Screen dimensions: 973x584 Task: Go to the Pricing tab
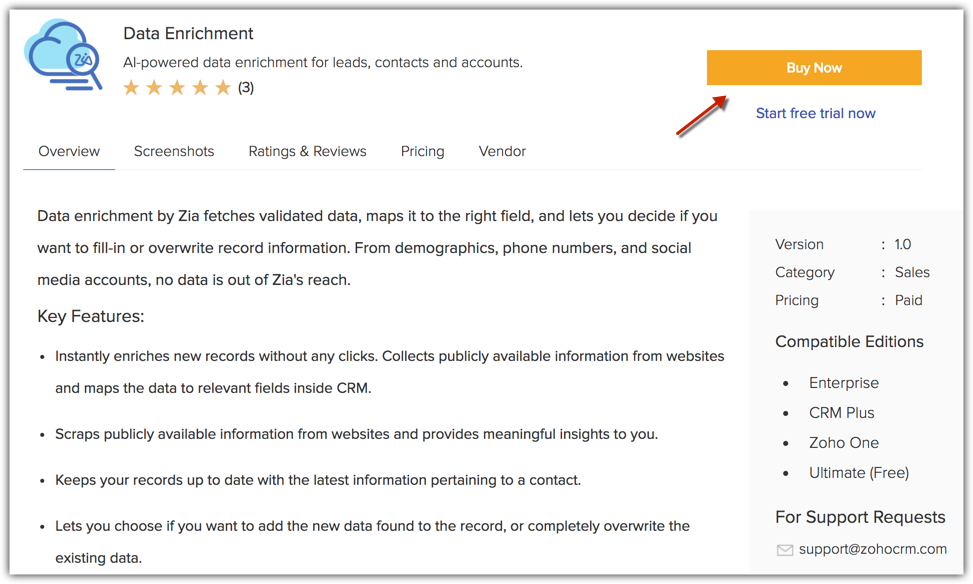pyautogui.click(x=423, y=151)
